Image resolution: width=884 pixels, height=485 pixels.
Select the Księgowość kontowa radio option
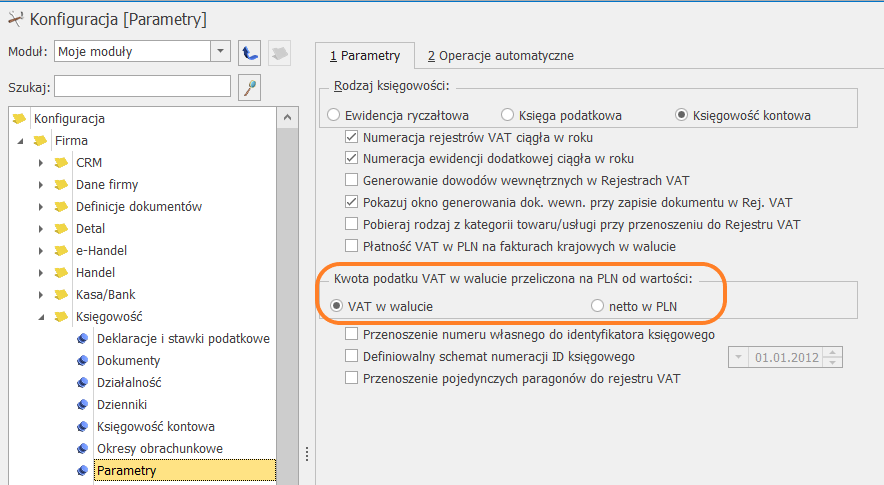[x=681, y=115]
